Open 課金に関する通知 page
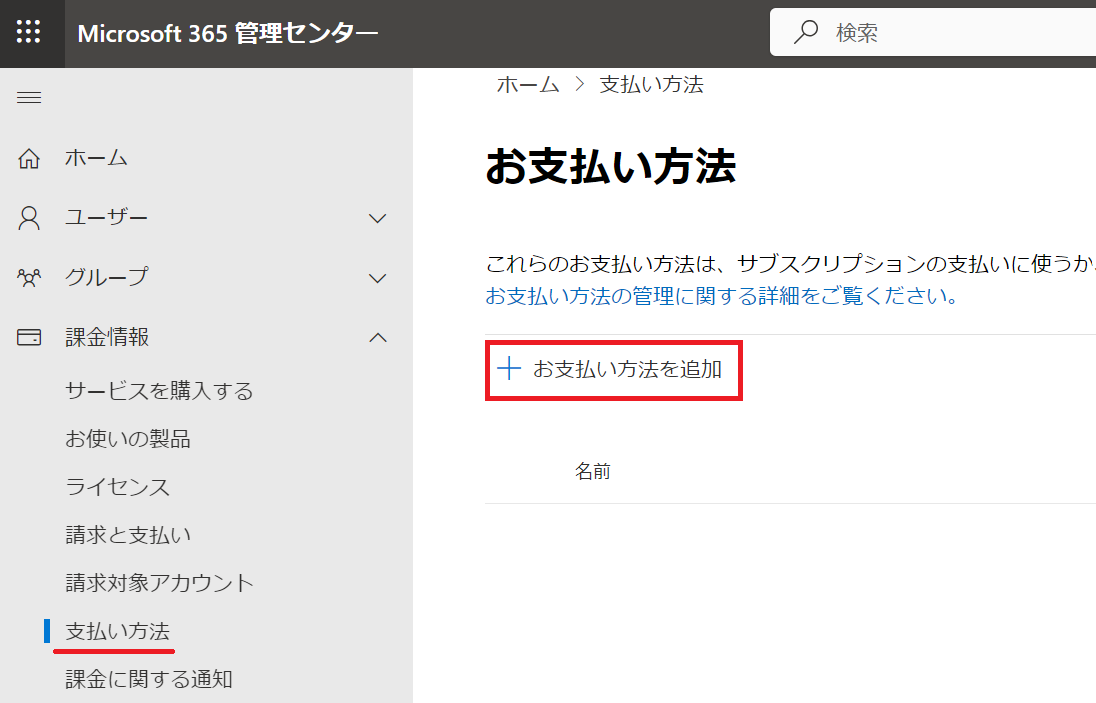Viewport: 1096px width, 703px height. coord(149,679)
